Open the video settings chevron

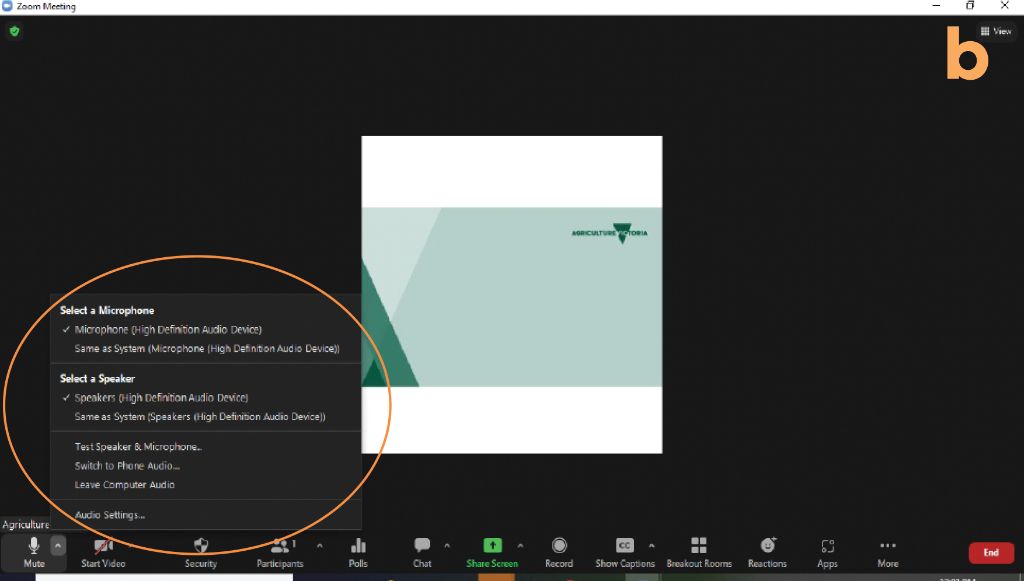[x=126, y=546]
